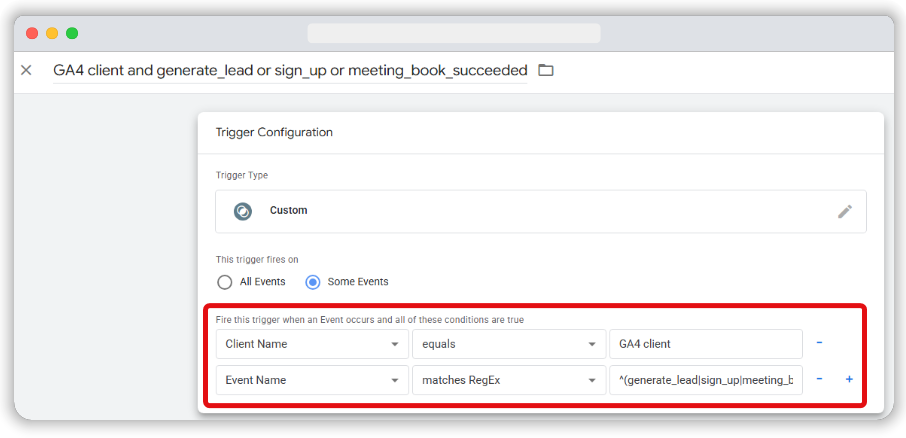Click the green macOS window button
This screenshot has height=438, width=906.
point(72,33)
